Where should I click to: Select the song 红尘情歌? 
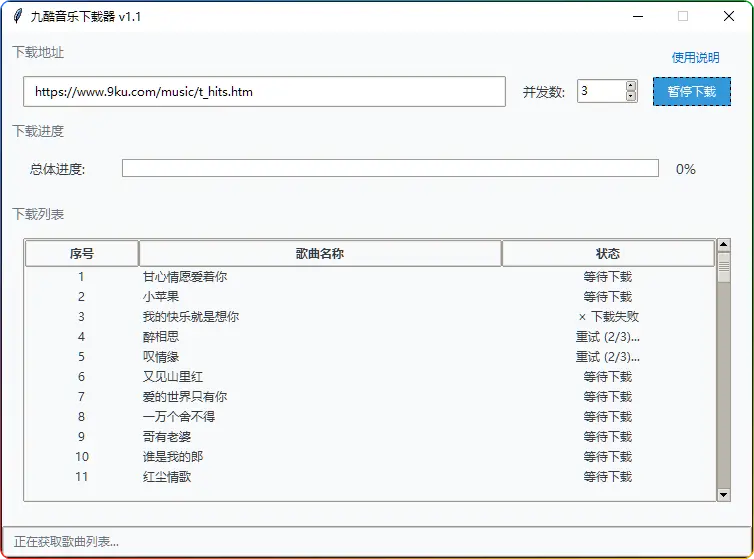(x=167, y=477)
